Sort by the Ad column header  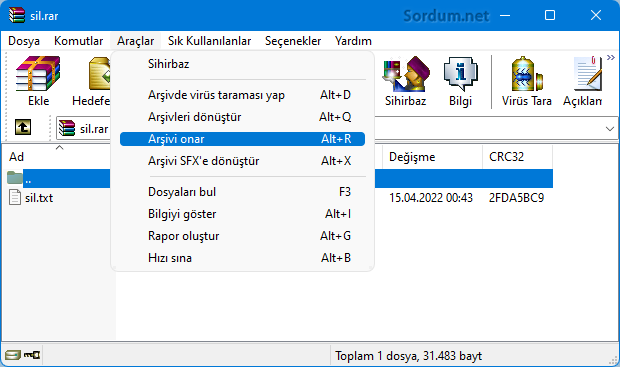[57, 157]
